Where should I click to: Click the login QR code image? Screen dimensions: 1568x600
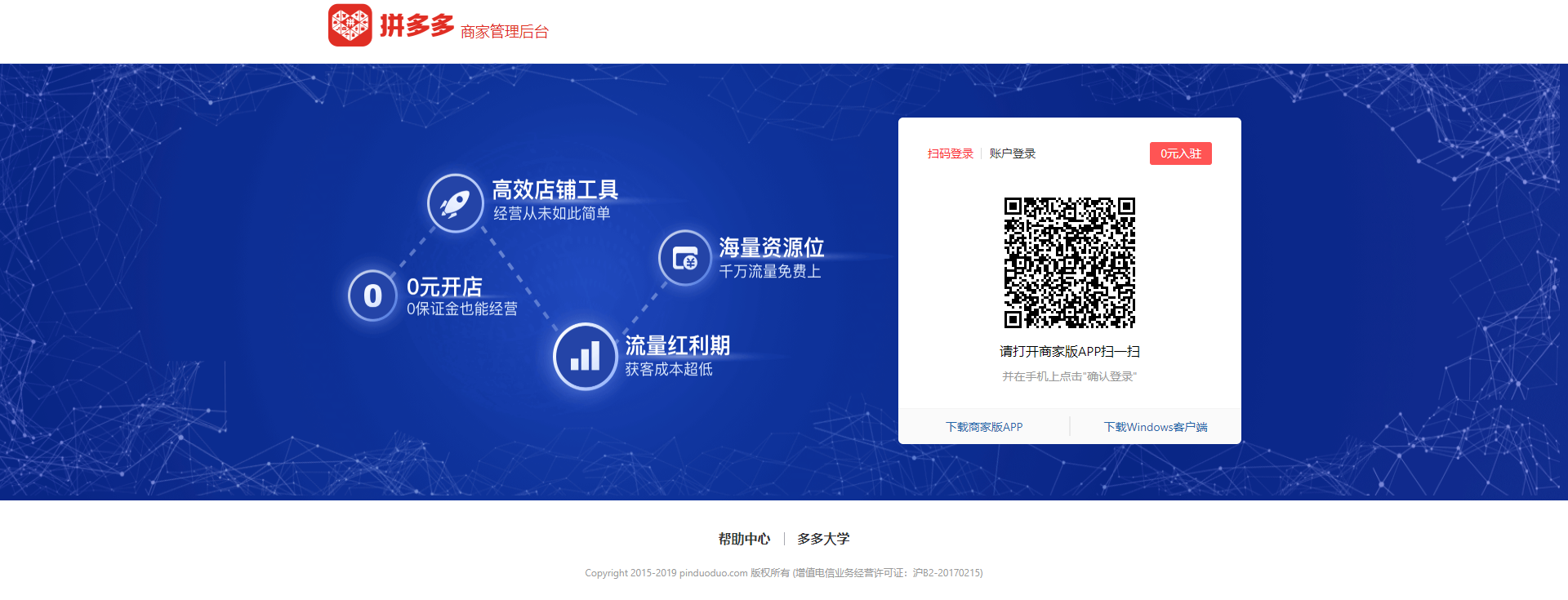1070,263
